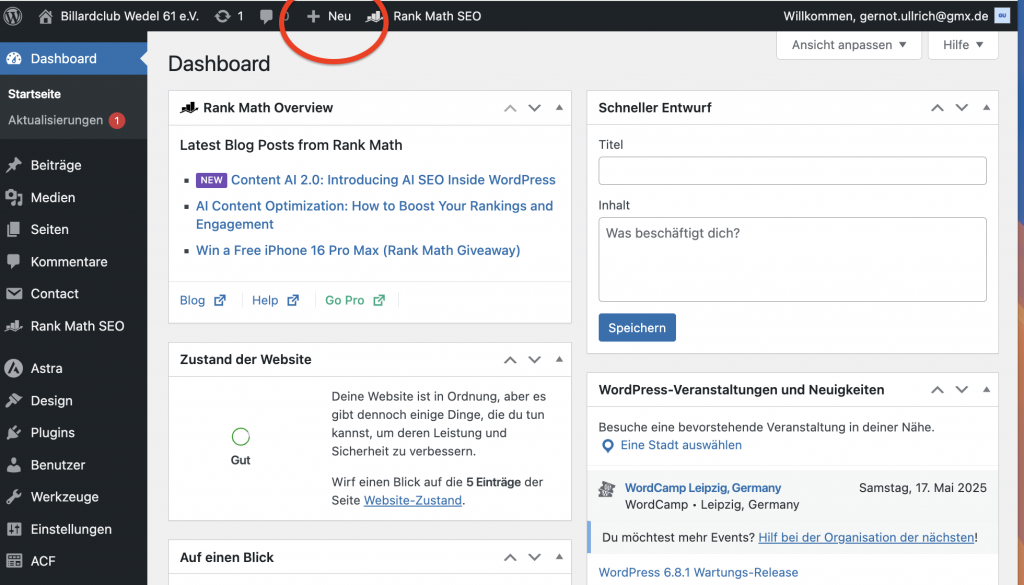The height and width of the screenshot is (585, 1024).
Task: Collapse the Rank Math Overview panel
Action: tap(559, 108)
